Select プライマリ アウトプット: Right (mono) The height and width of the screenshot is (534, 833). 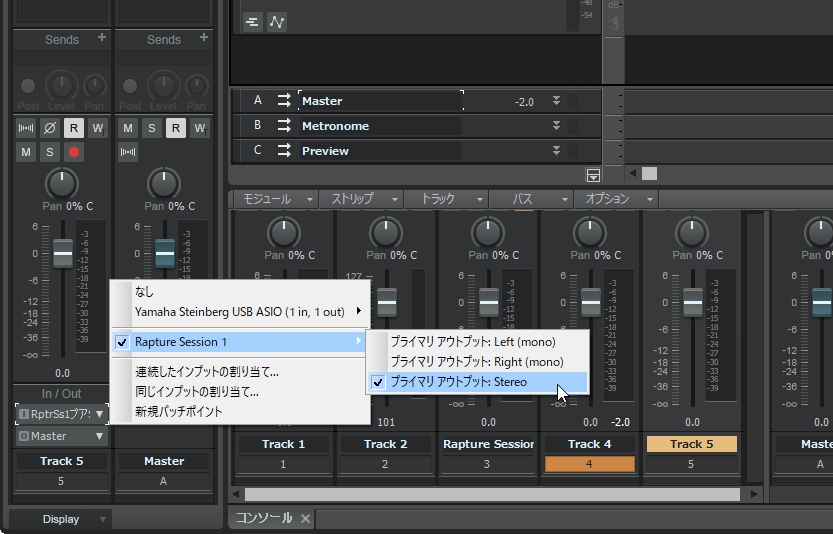(x=478, y=362)
